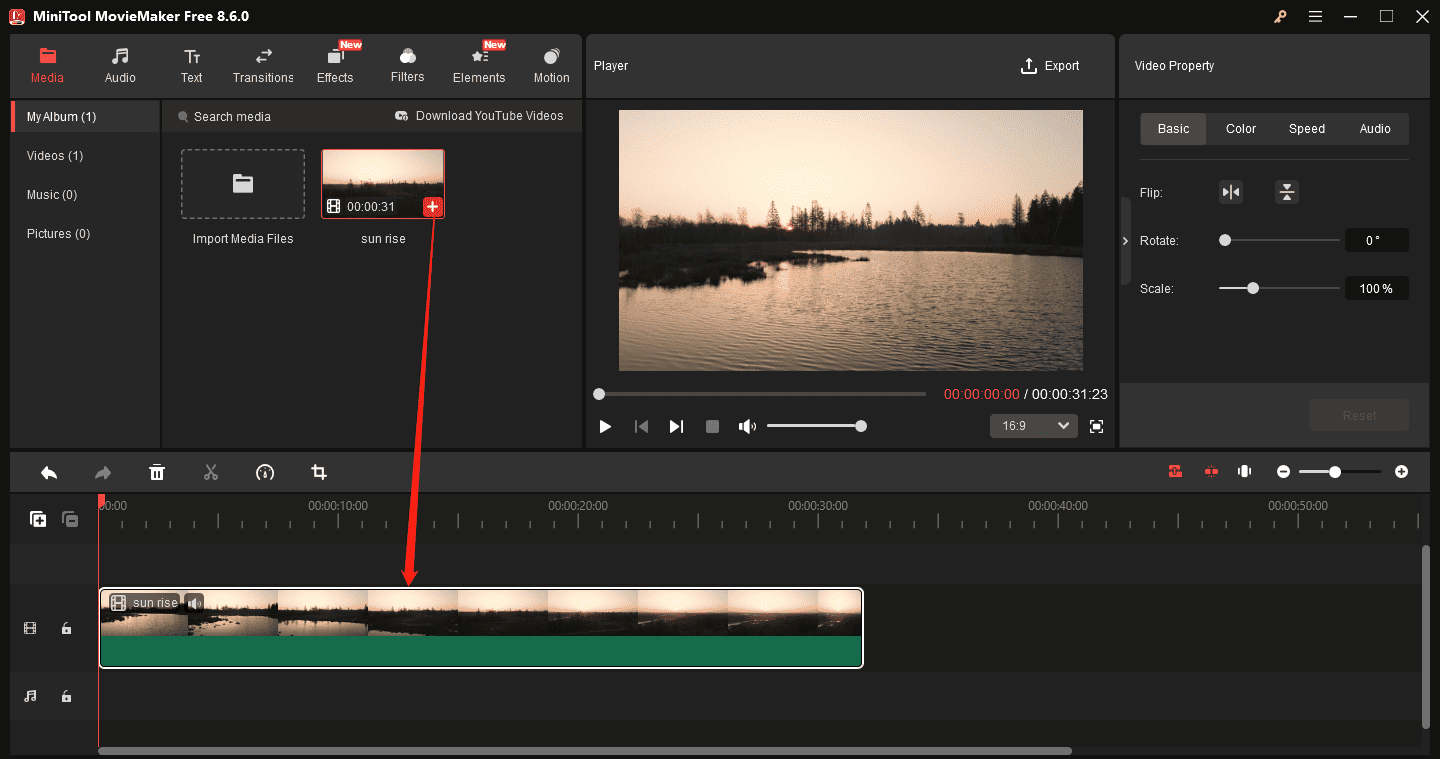Click the Scale 100% field
The height and width of the screenshot is (759, 1440).
(x=1376, y=288)
